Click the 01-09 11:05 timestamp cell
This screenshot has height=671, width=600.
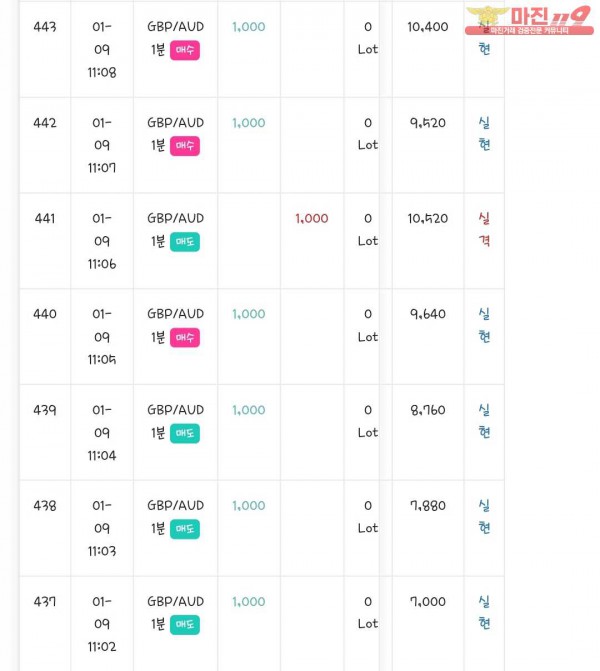(x=102, y=337)
